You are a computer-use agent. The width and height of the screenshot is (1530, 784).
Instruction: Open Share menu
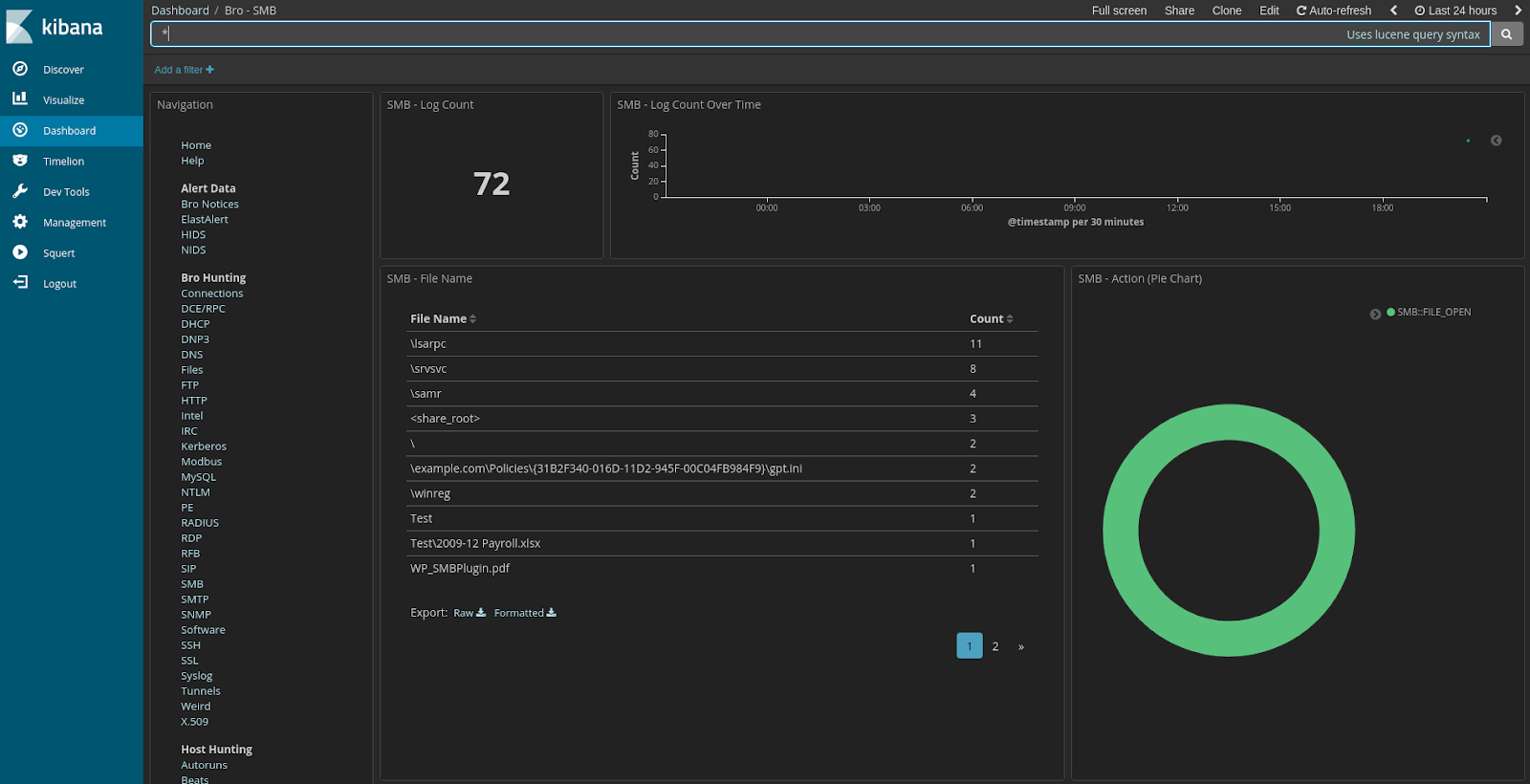tap(1179, 11)
